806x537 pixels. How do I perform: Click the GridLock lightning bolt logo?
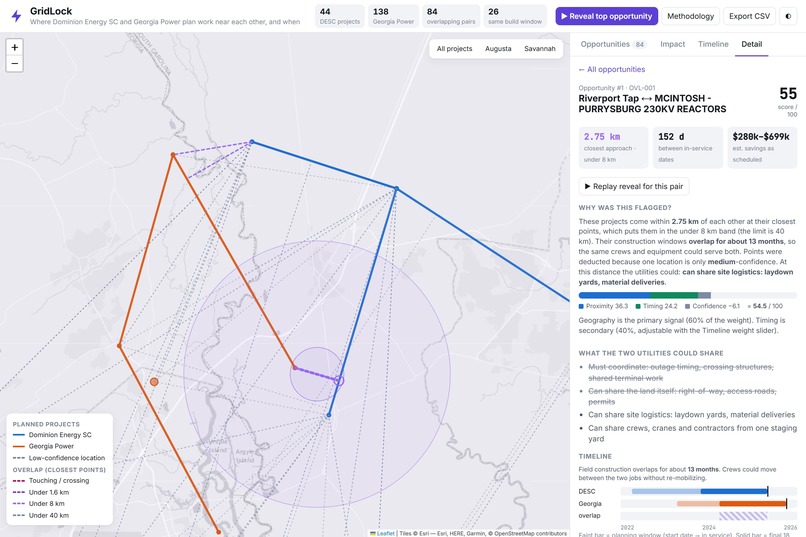coord(16,16)
